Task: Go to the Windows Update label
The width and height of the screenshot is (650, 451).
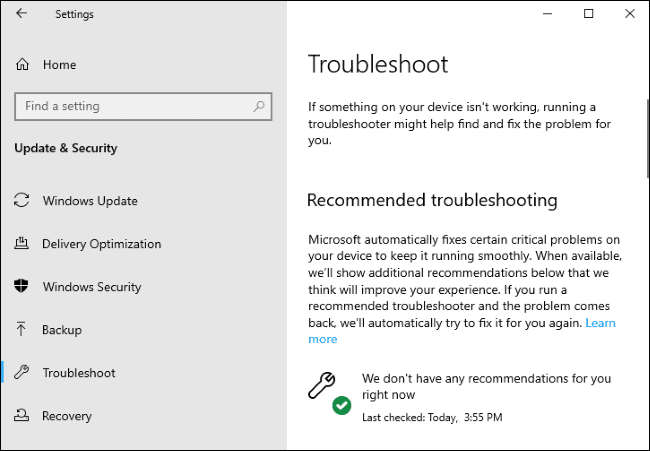Action: [90, 201]
